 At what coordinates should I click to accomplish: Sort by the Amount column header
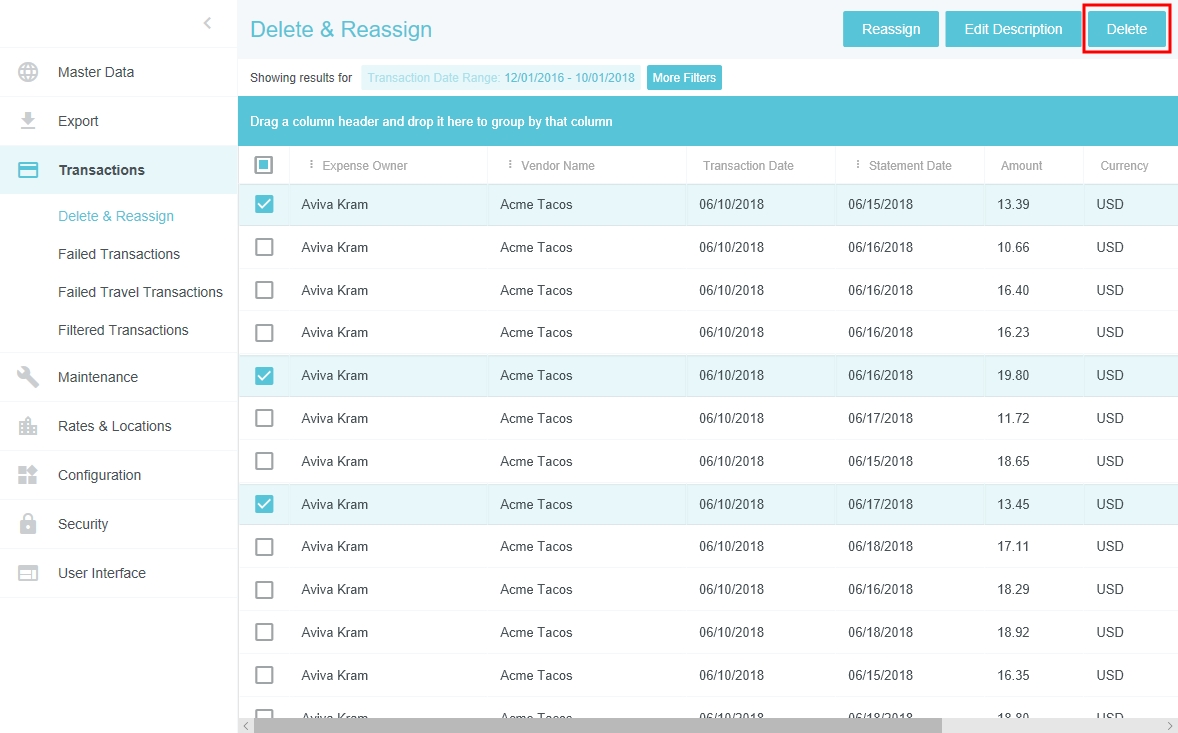tap(1021, 166)
